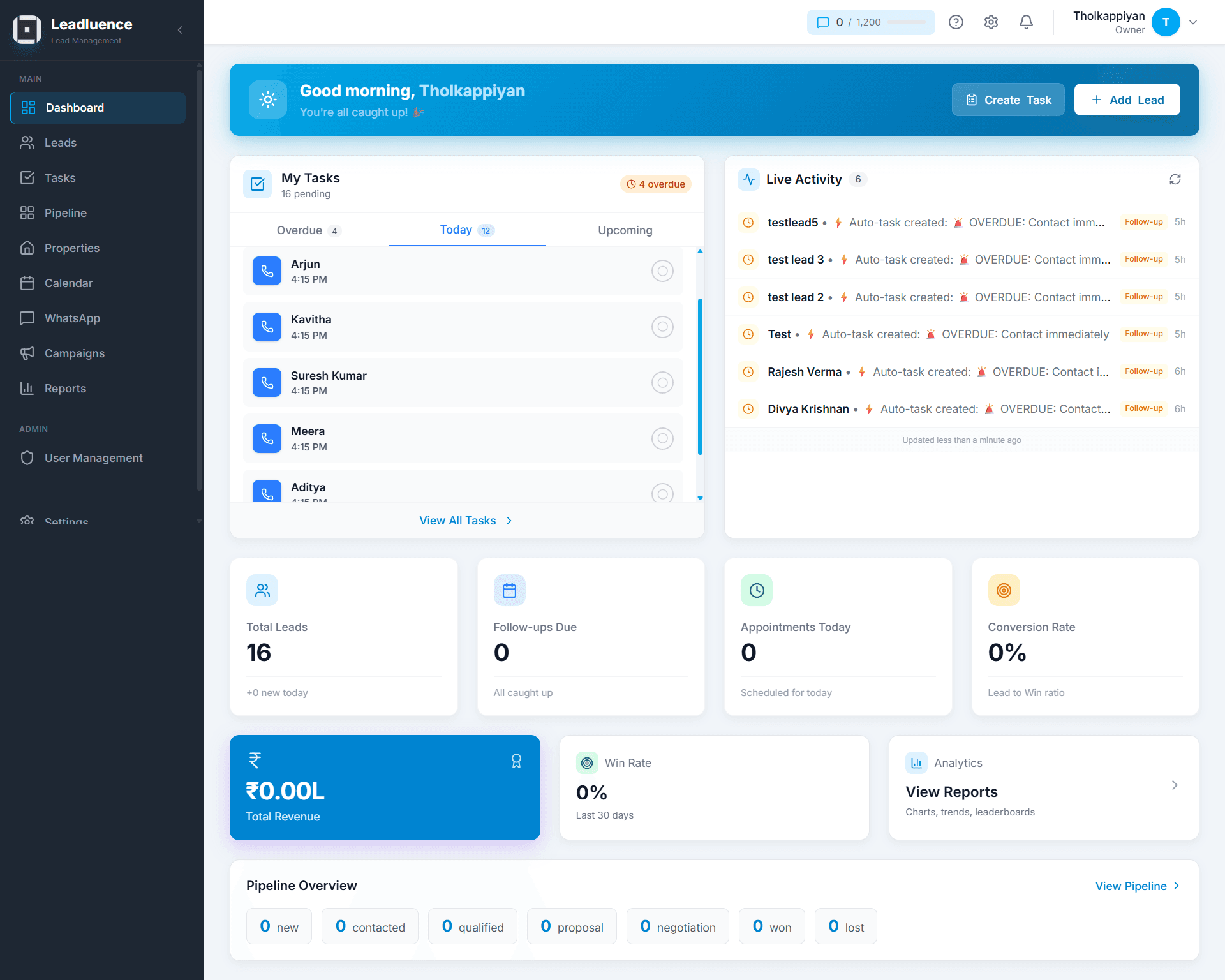
Task: Expand the Settings item in the sidebar
Action: tap(66, 521)
